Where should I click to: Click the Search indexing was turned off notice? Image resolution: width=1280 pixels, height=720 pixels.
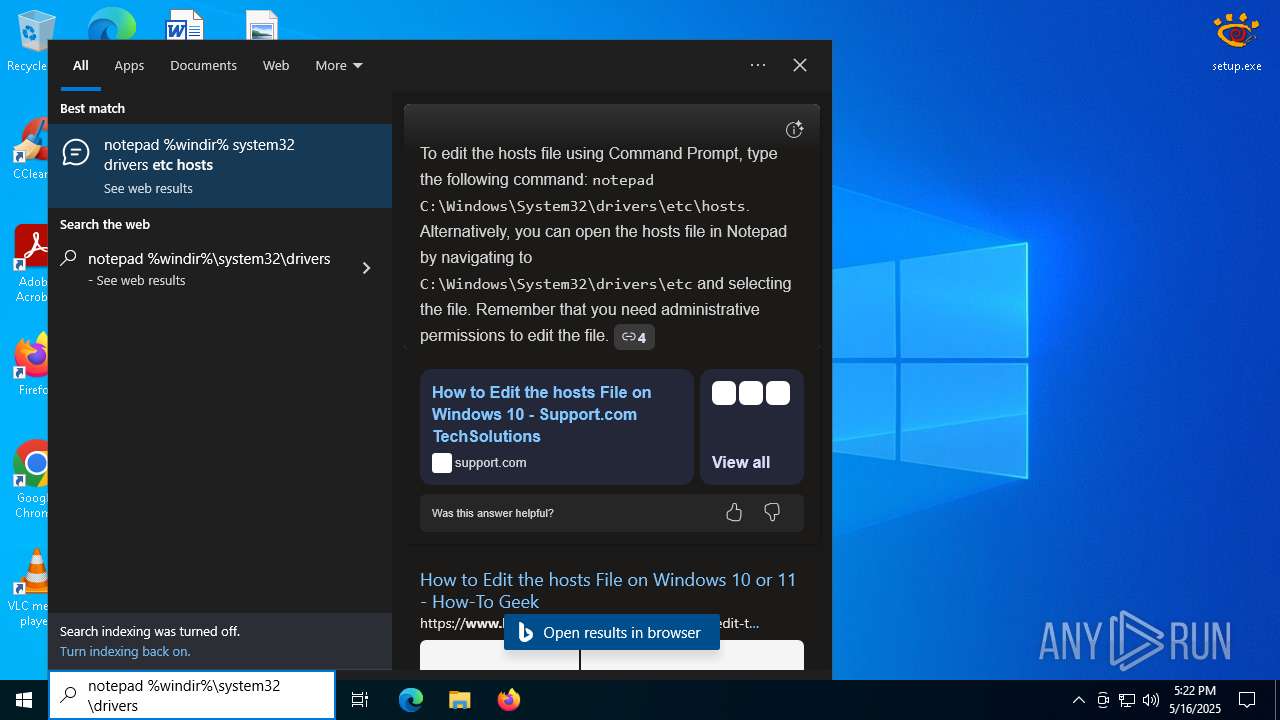[150, 631]
